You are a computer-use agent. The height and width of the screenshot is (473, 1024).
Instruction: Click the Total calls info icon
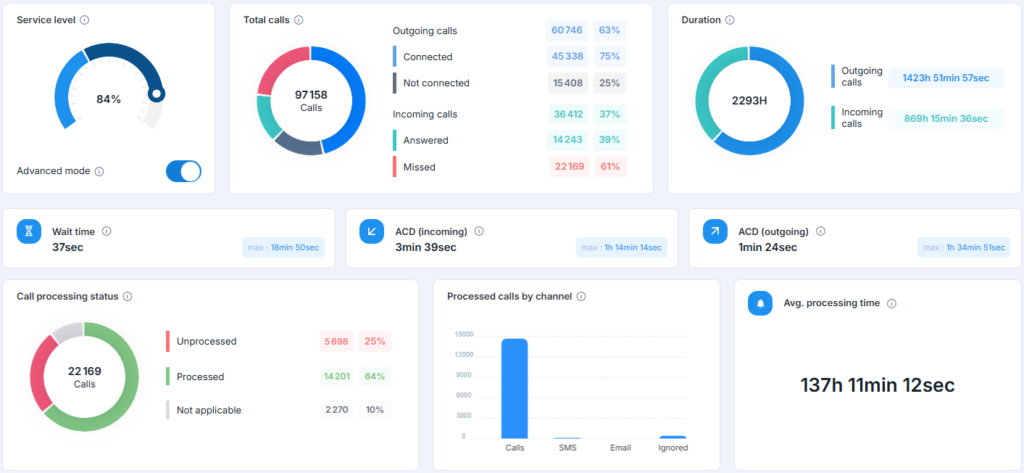coord(299,20)
